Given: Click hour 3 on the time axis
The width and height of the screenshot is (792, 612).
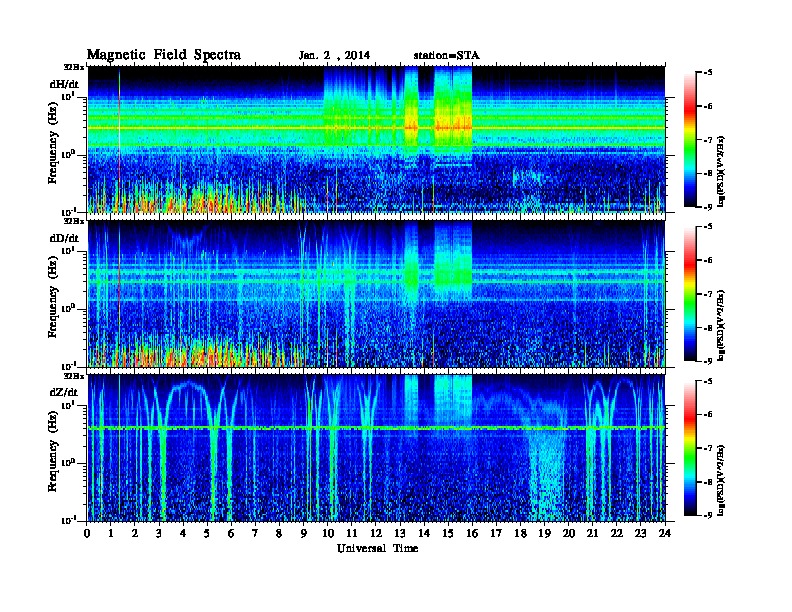Looking at the screenshot, I should (159, 533).
